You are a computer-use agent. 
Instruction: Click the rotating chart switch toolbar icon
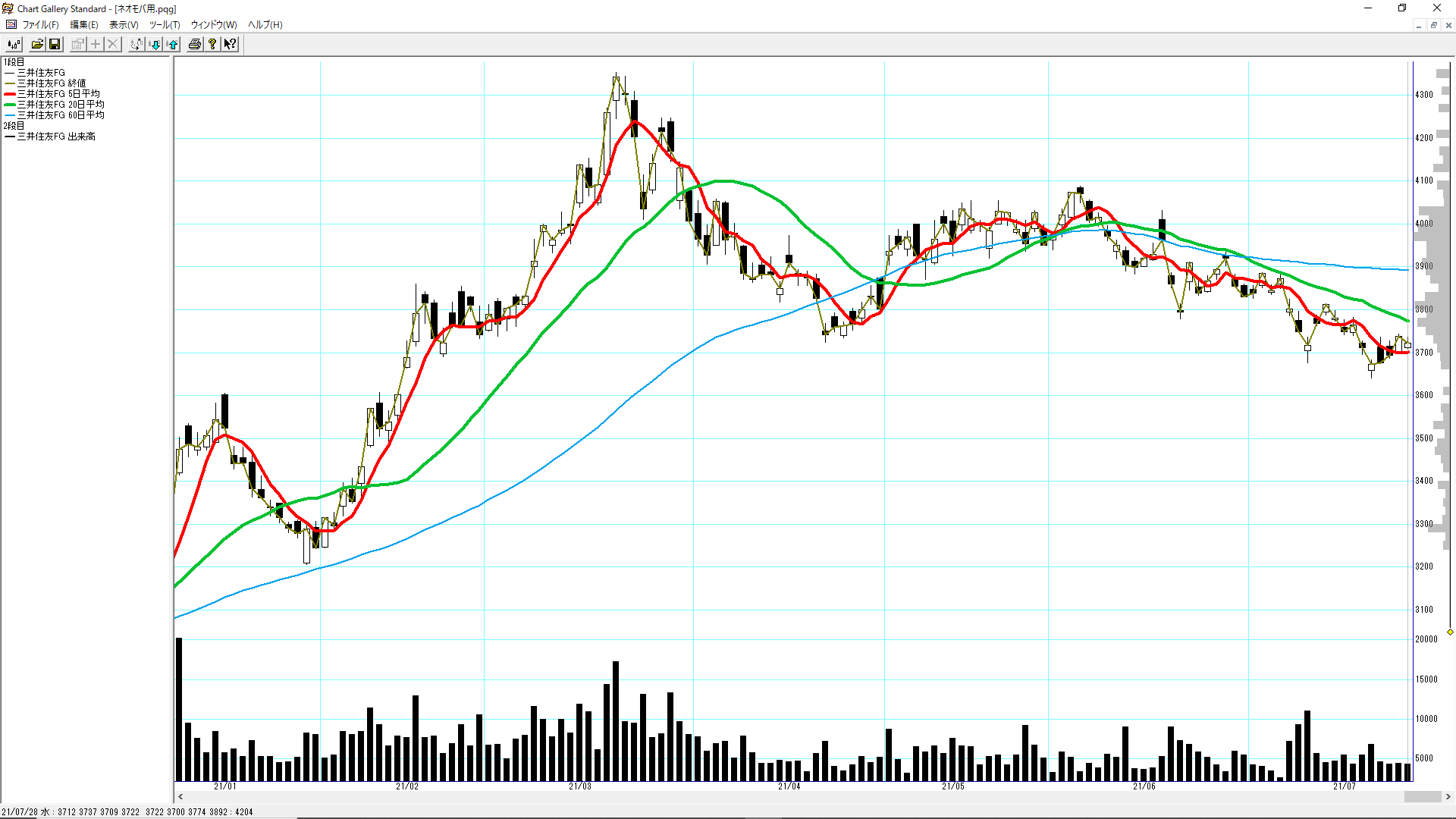coord(136,44)
